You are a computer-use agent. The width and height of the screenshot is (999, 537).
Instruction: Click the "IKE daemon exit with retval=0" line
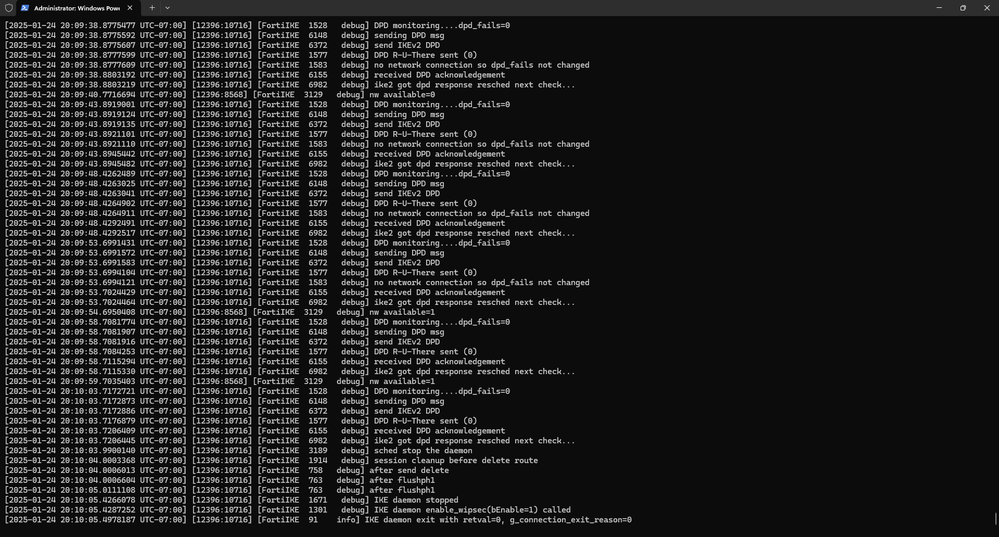click(x=500, y=520)
